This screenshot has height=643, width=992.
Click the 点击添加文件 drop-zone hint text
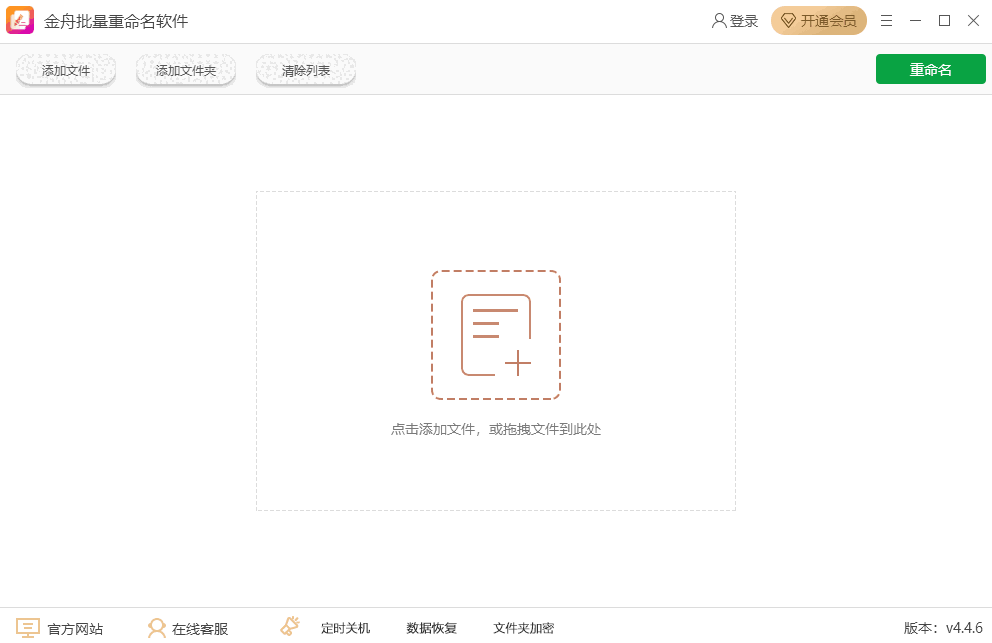[x=496, y=429]
